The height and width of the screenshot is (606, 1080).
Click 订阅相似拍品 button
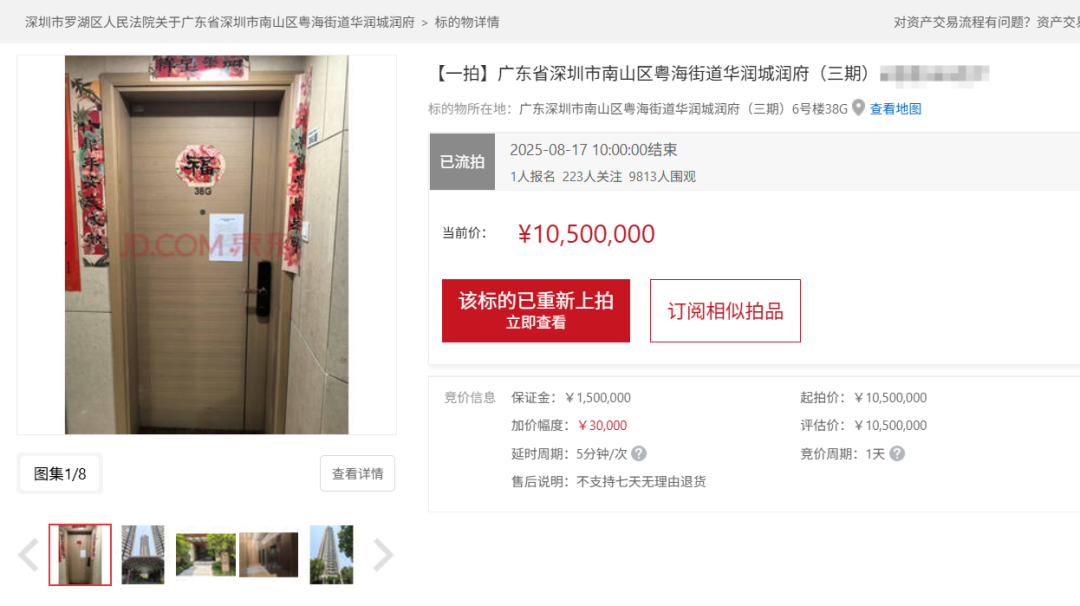(x=725, y=311)
